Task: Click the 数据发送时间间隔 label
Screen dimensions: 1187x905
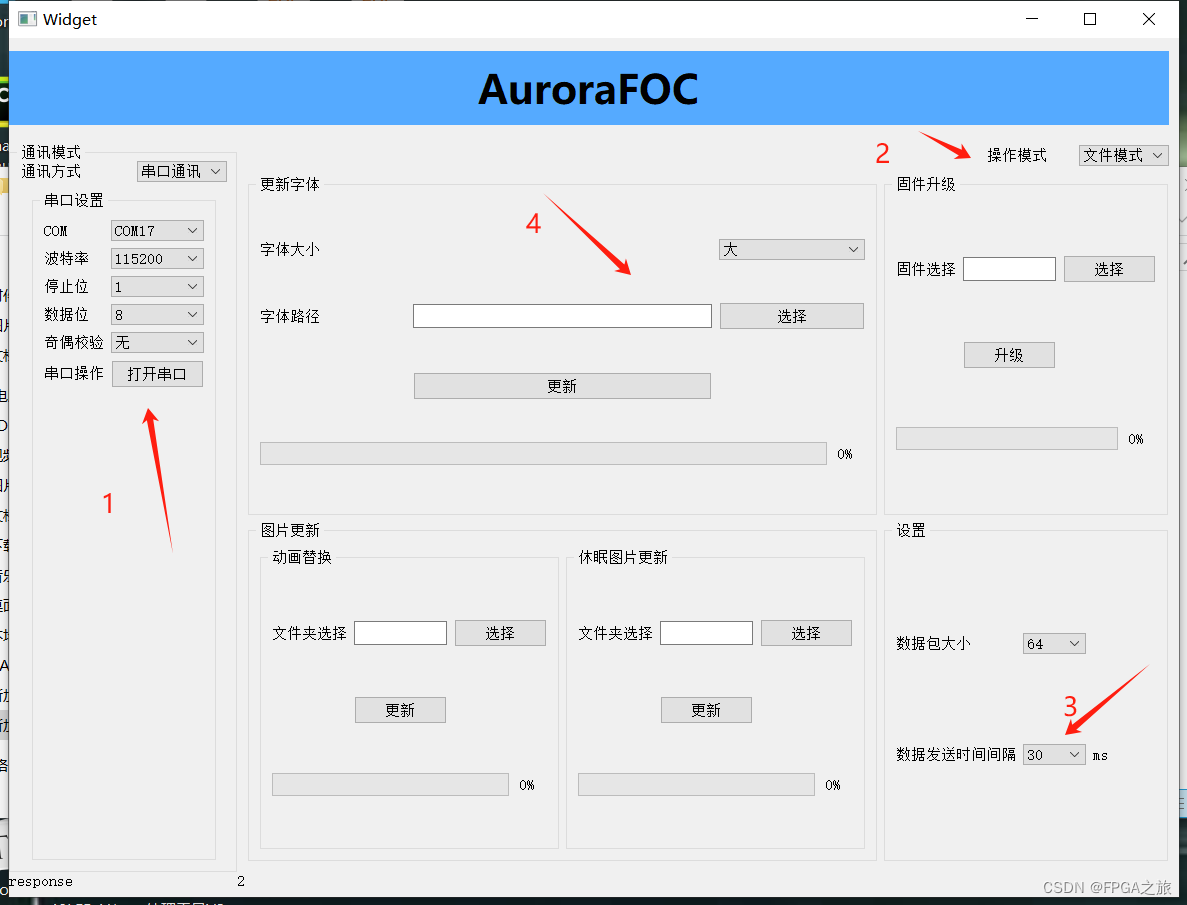Action: [956, 755]
